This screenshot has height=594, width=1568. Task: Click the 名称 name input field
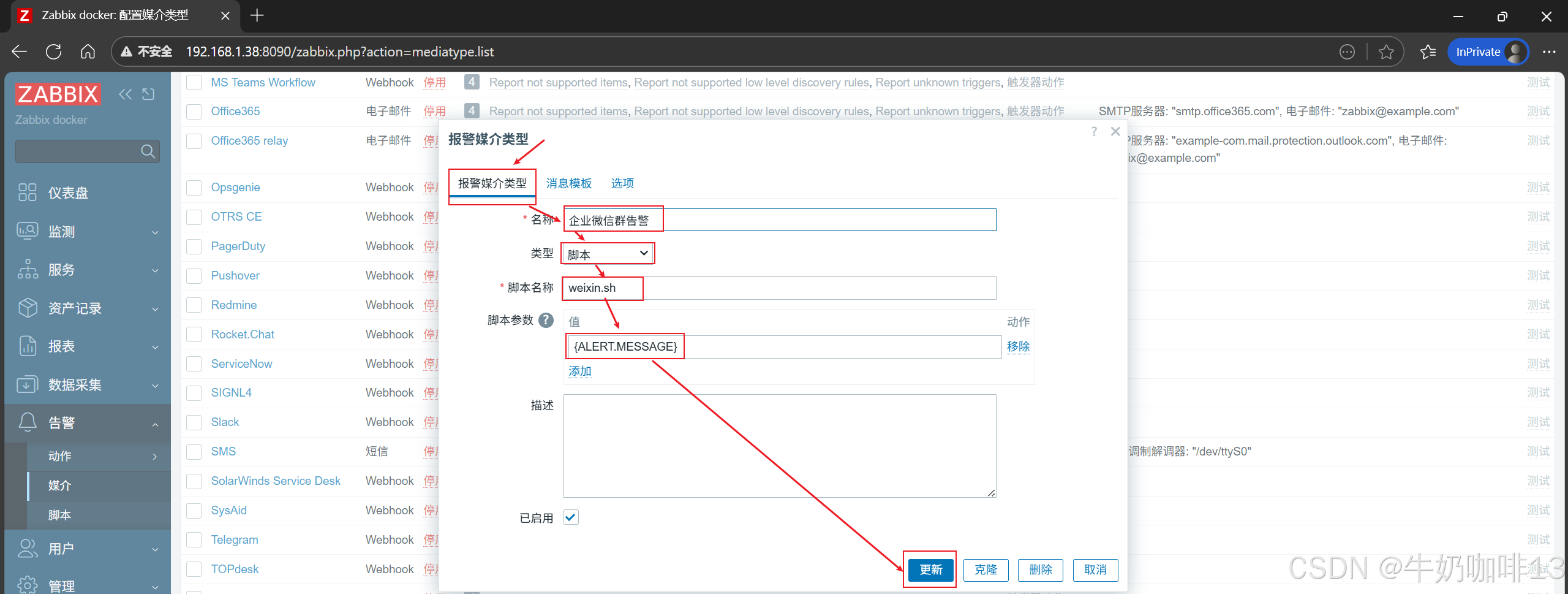pyautogui.click(x=780, y=220)
